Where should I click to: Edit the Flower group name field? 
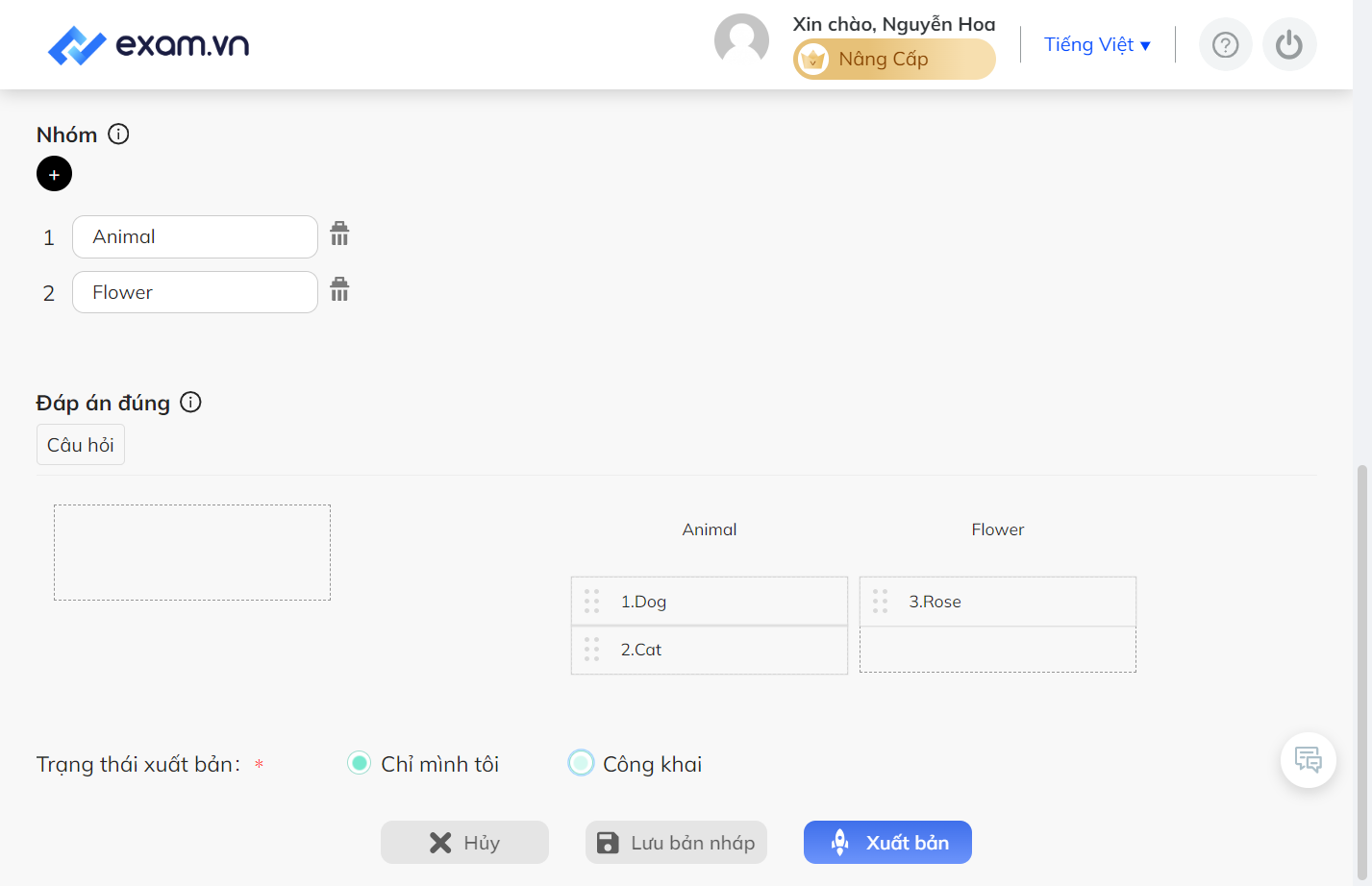tap(195, 292)
